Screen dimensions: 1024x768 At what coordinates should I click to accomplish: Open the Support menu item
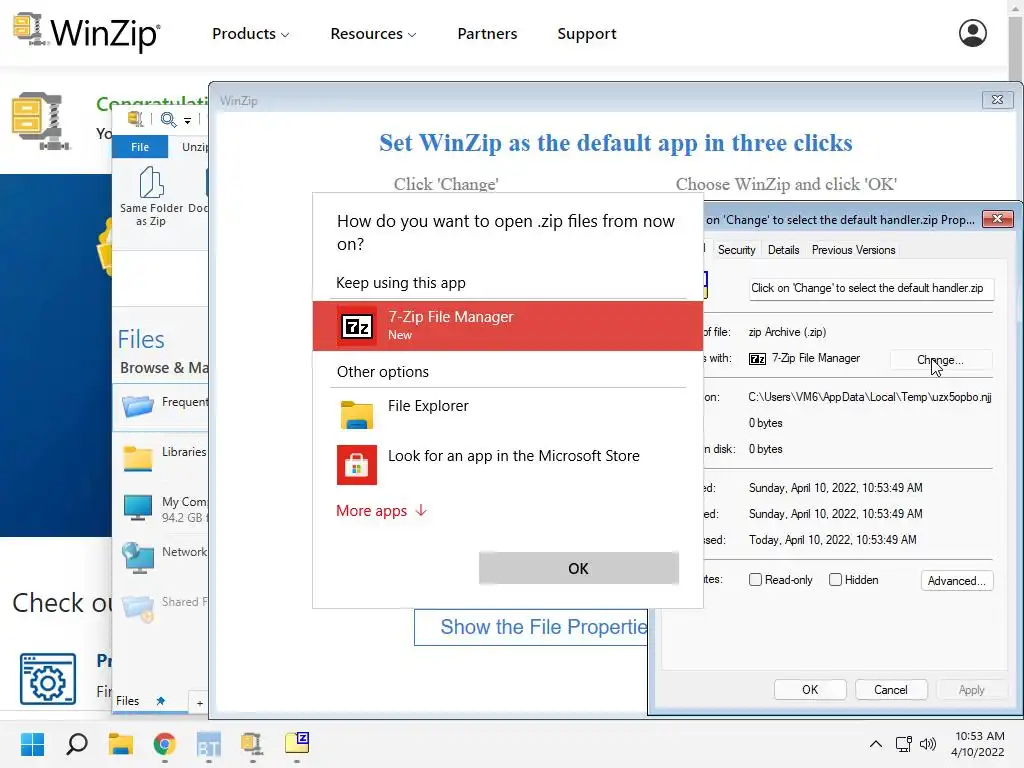tap(586, 34)
